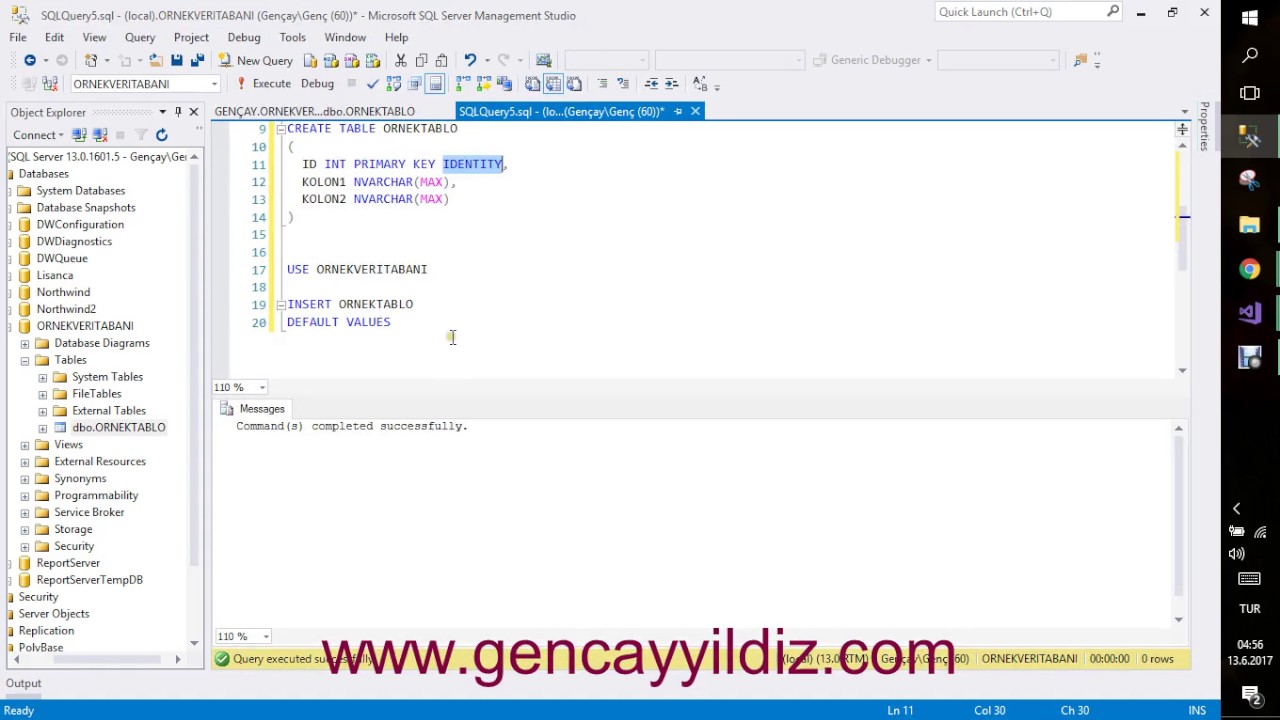Toggle Results to Text icon

532,83
